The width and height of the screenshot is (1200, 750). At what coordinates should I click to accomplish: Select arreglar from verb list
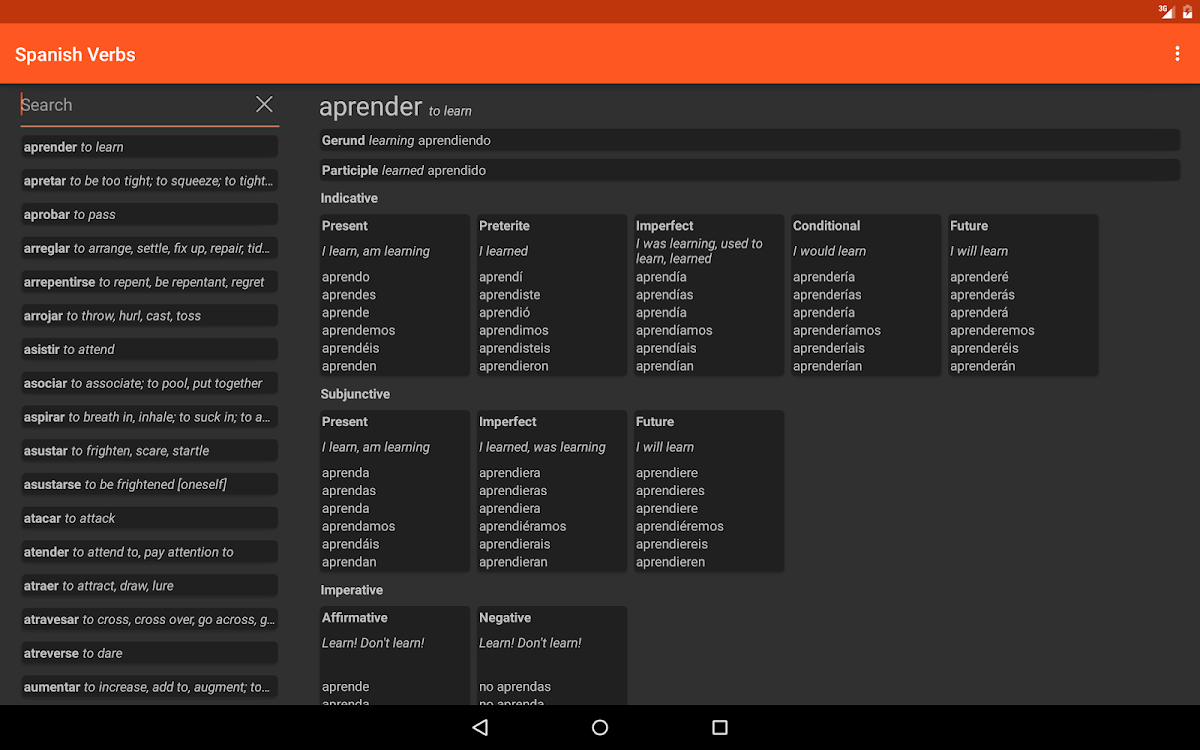pos(149,248)
